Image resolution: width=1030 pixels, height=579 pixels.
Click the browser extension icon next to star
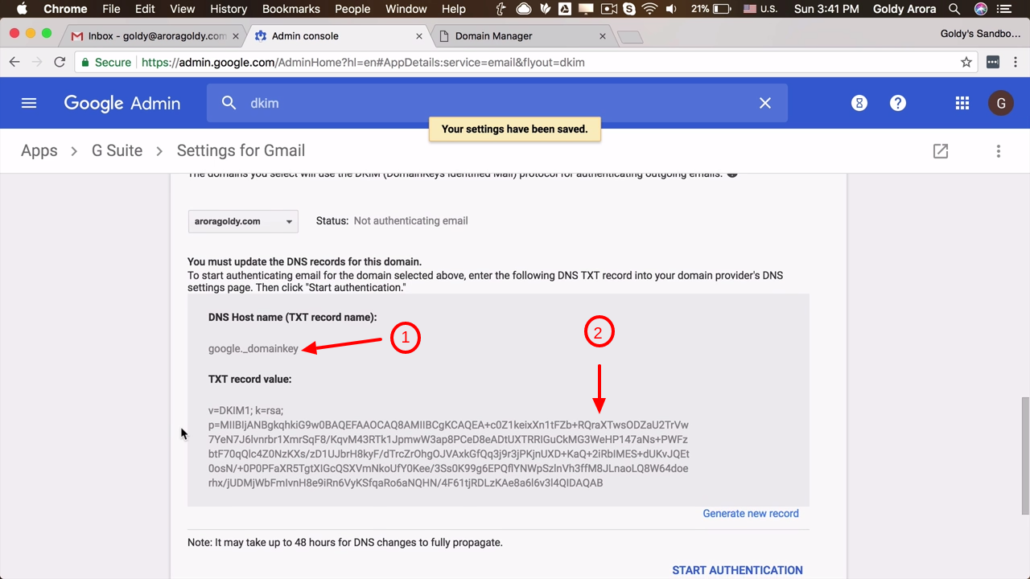point(993,62)
